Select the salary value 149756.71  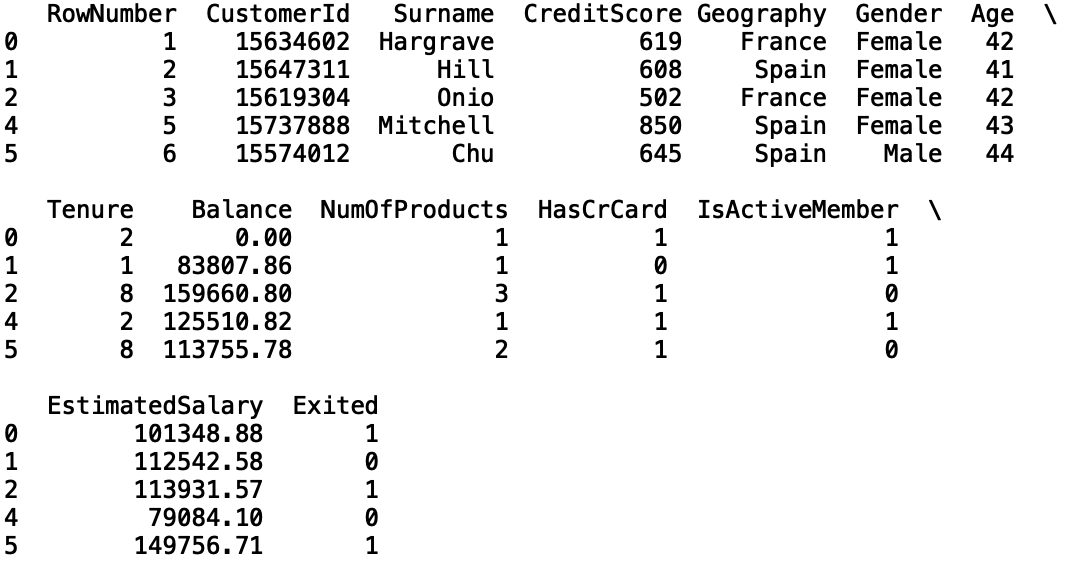[x=198, y=546]
